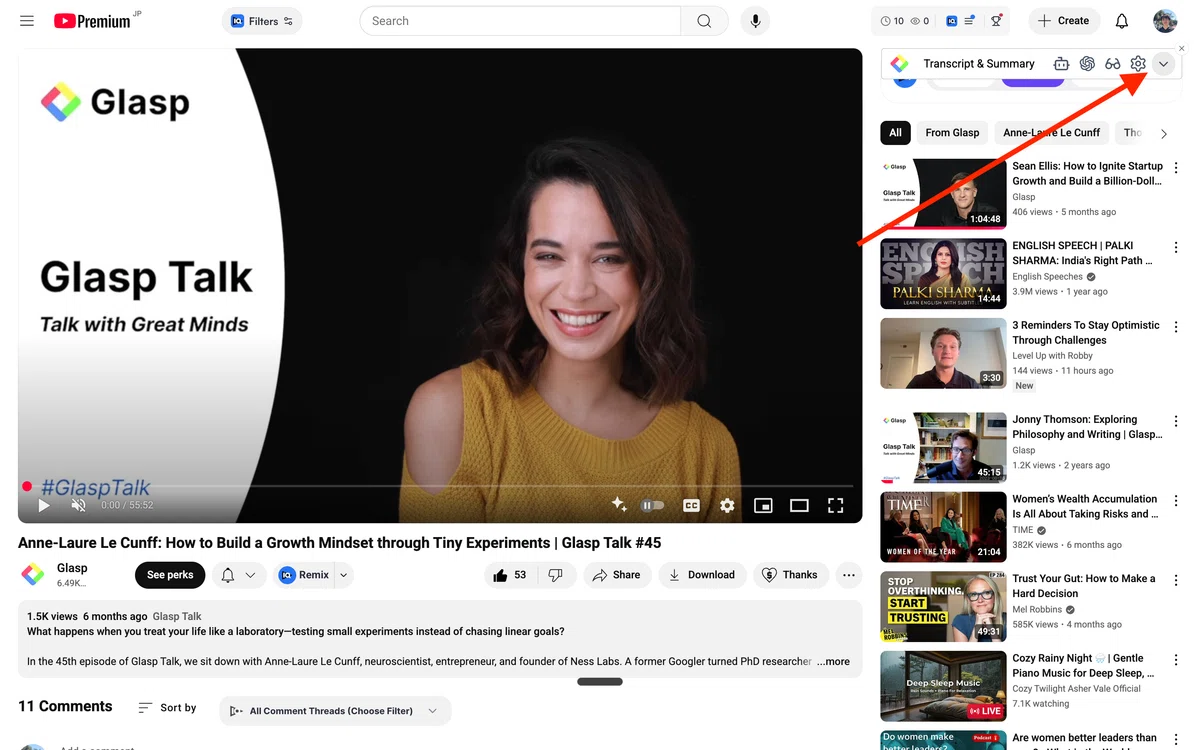1200x750 pixels.
Task: Open the notifications bell in the header
Action: coord(1122,21)
